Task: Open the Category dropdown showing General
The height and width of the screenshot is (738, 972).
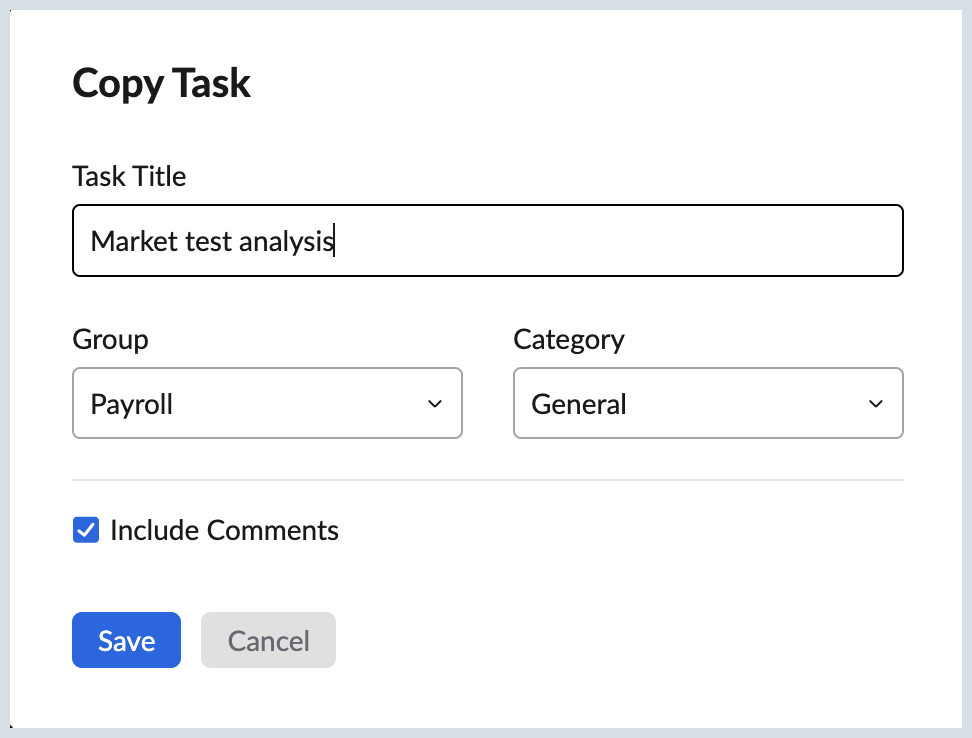Action: point(708,403)
